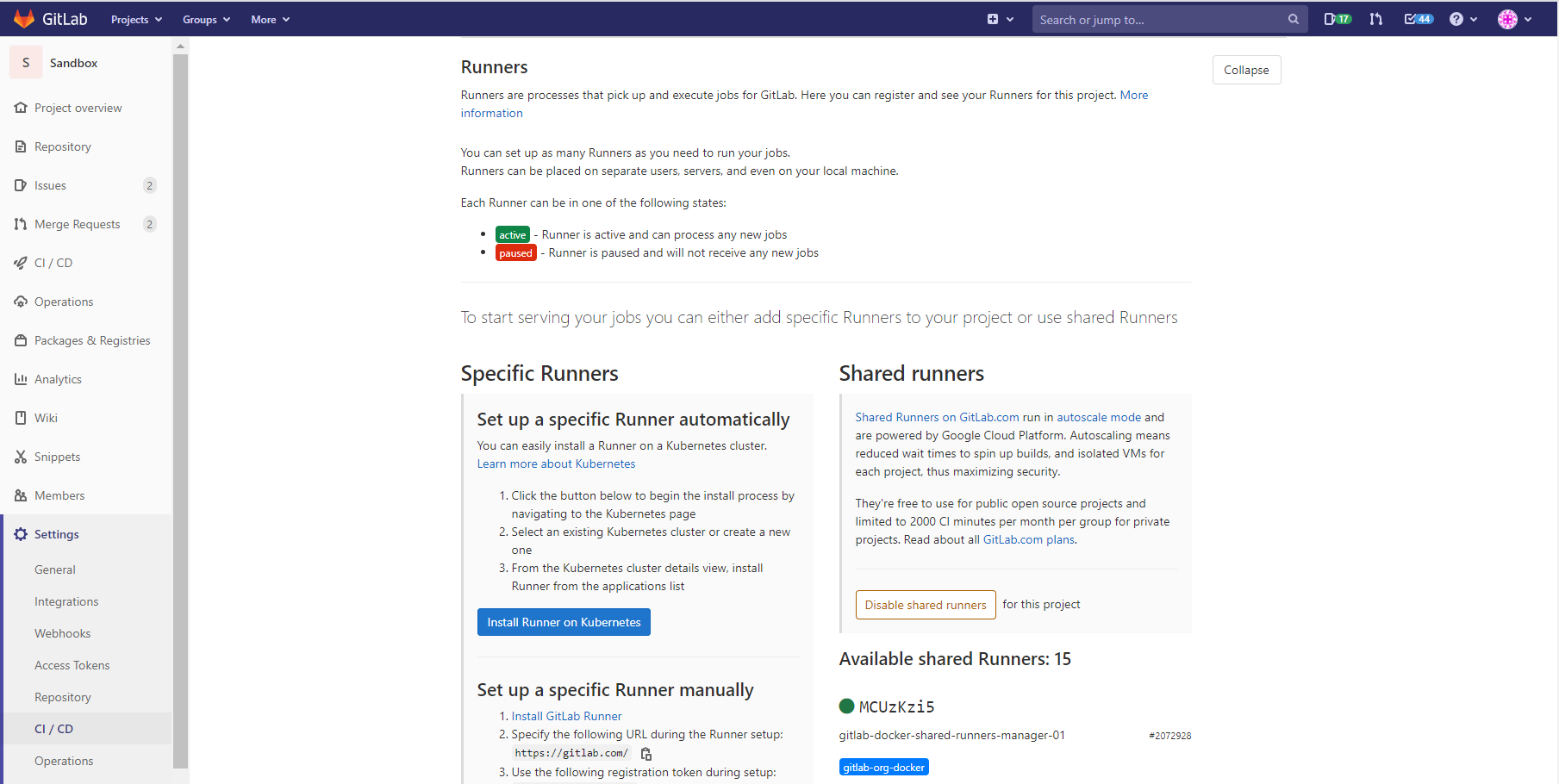The image size is (1559, 784).
Task: Click the red paused state badge
Action: (x=515, y=252)
